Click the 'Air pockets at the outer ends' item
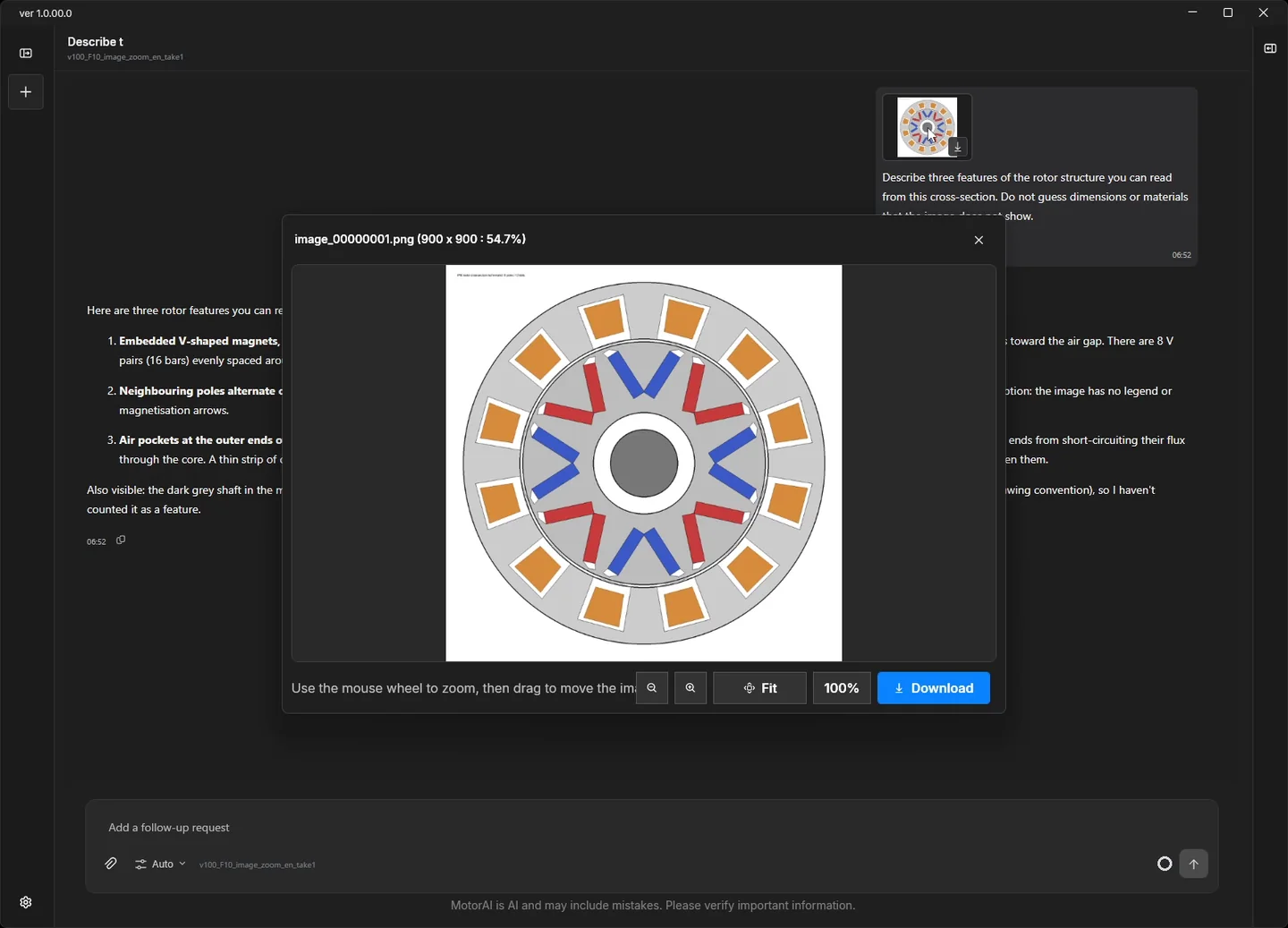 (x=200, y=440)
